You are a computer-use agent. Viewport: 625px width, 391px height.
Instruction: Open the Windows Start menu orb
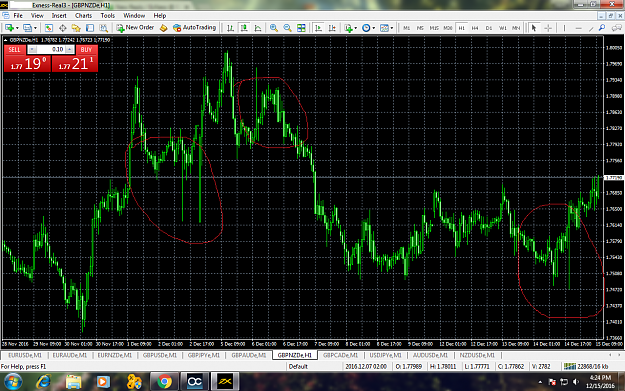coord(14,382)
